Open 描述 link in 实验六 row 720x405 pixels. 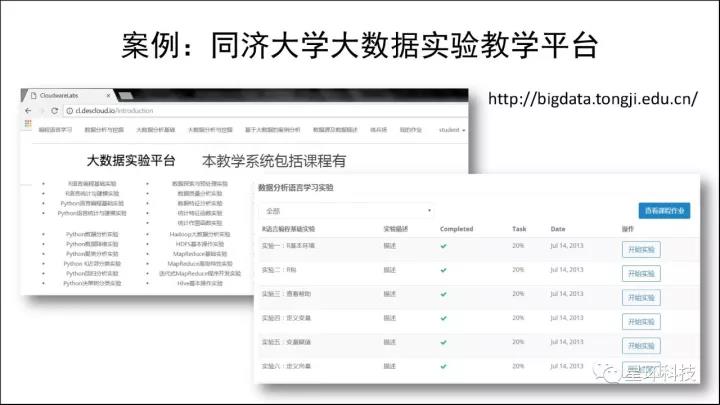point(389,366)
